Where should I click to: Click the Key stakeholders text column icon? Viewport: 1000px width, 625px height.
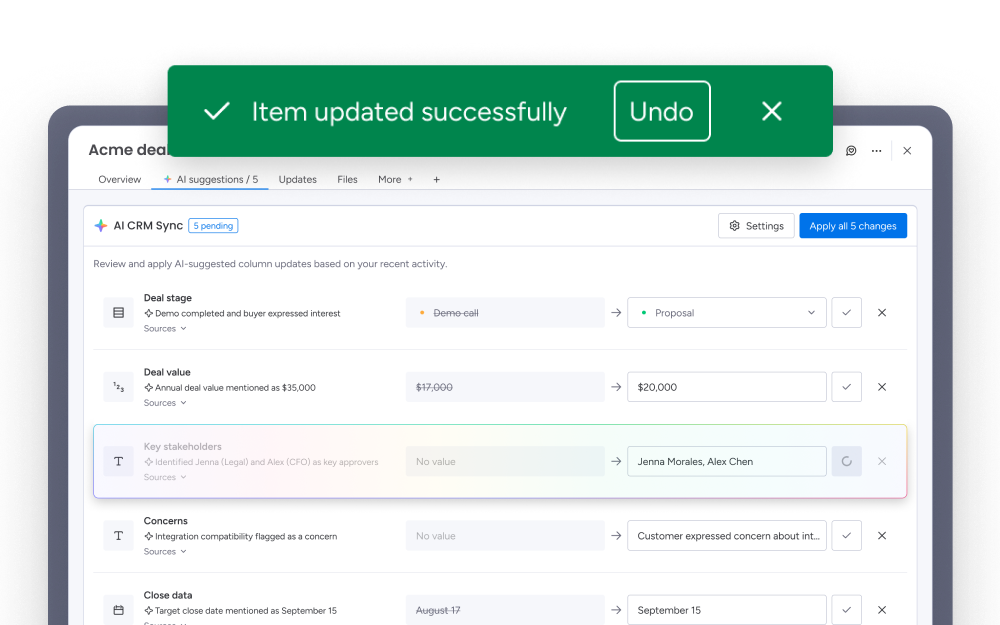119,462
